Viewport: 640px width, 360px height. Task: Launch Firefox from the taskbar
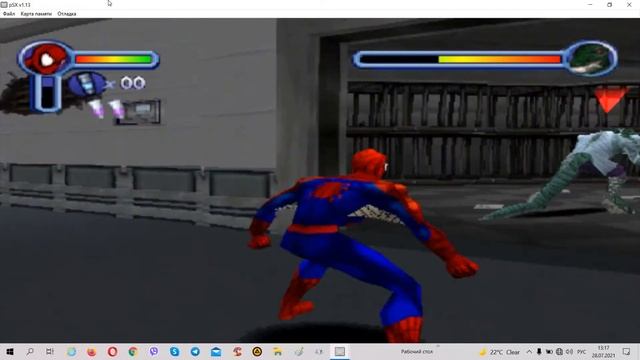click(92, 351)
